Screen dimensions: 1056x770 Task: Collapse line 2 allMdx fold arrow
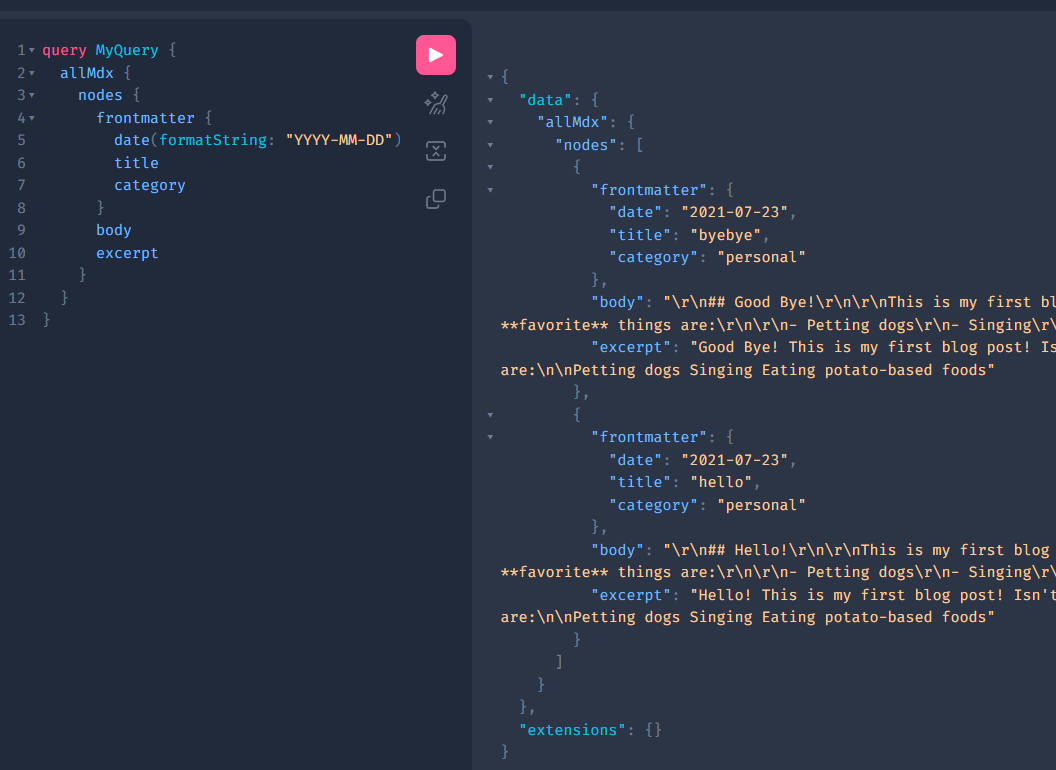(32, 73)
